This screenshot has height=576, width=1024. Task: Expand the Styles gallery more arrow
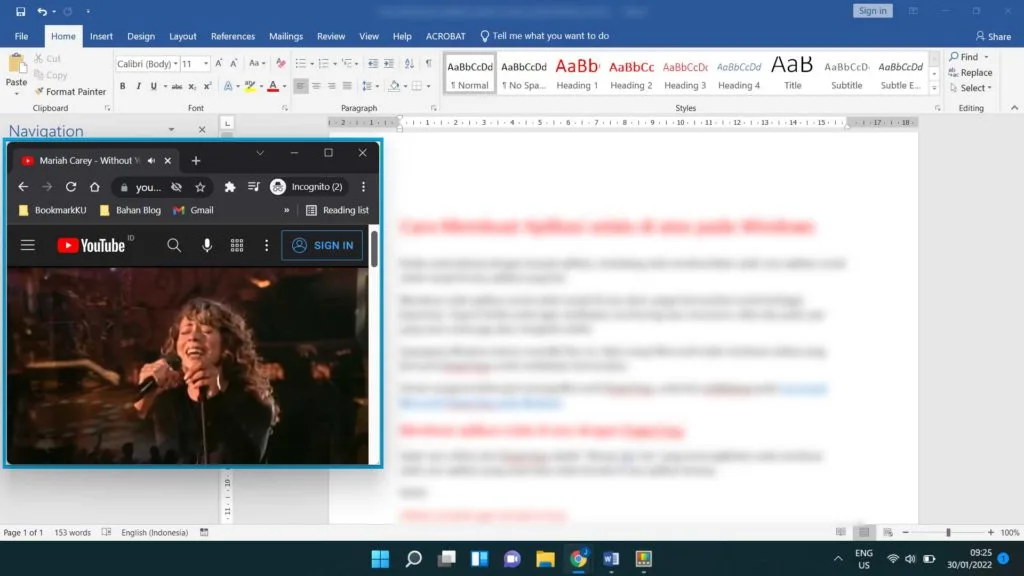point(935,88)
